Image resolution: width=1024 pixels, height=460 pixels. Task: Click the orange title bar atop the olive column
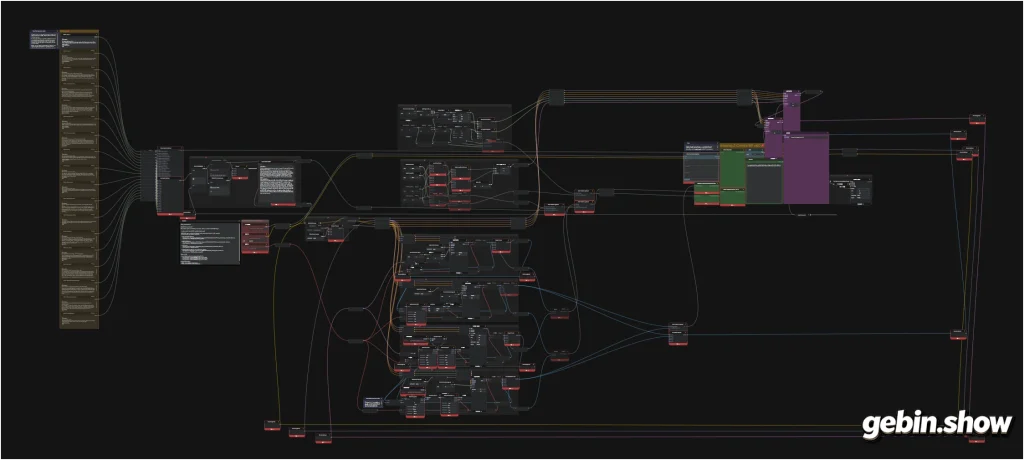[x=79, y=31]
